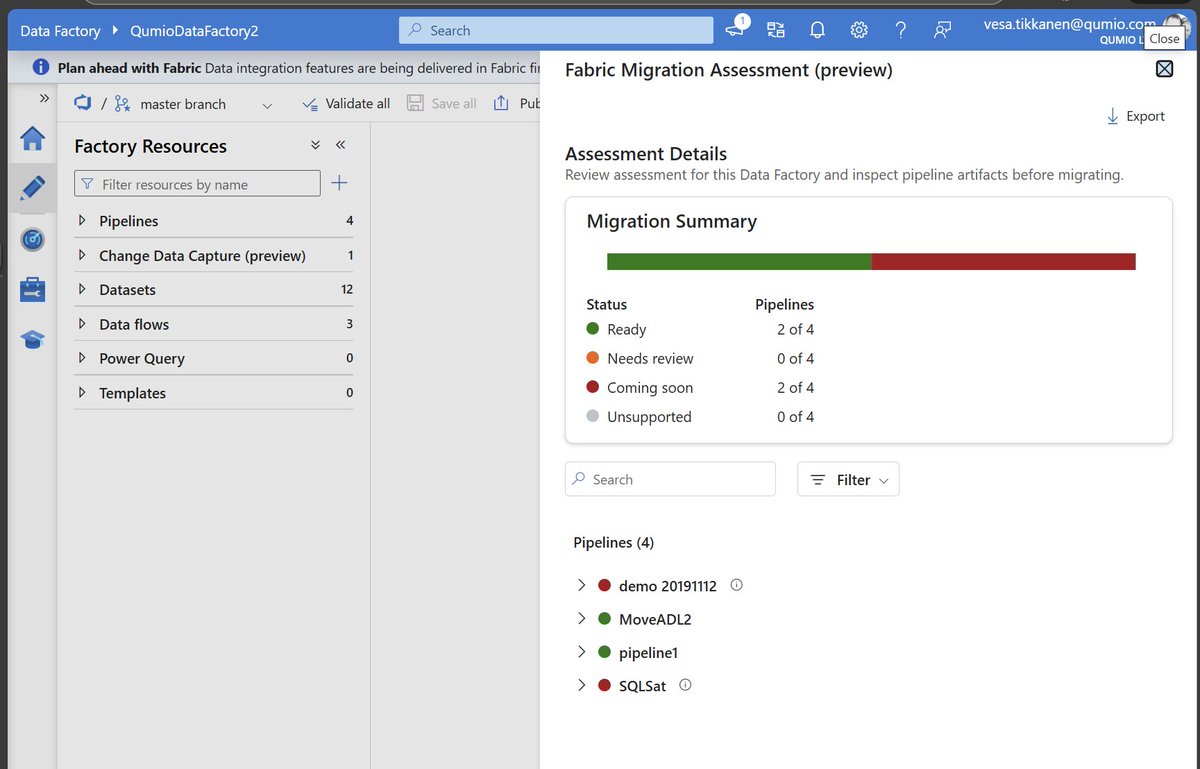Click red Coming soon segment of bar

click(x=1004, y=261)
